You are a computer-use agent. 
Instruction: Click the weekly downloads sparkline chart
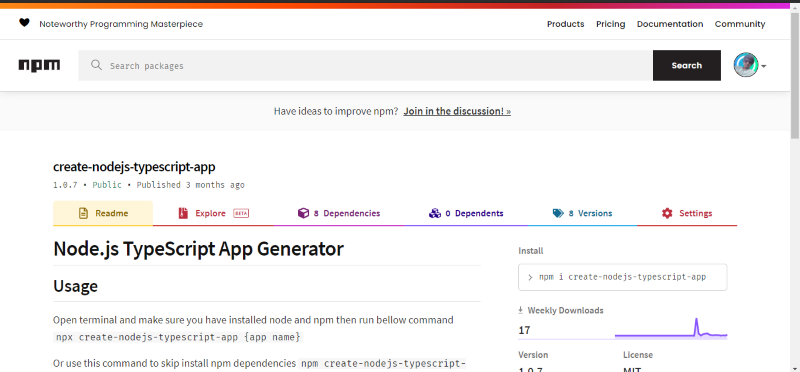point(671,328)
